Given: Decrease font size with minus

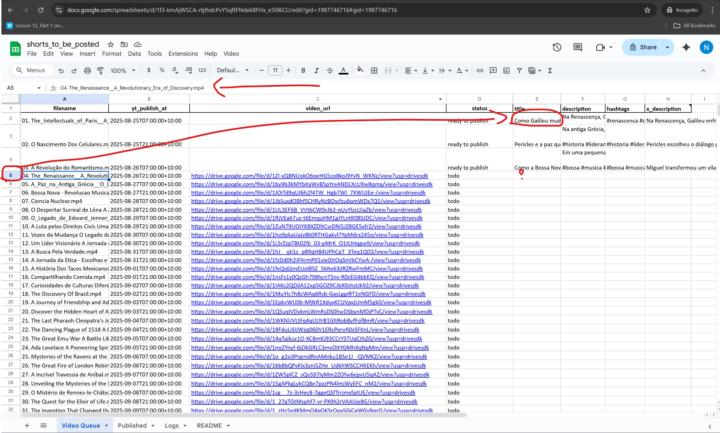Looking at the screenshot, I should click(261, 71).
